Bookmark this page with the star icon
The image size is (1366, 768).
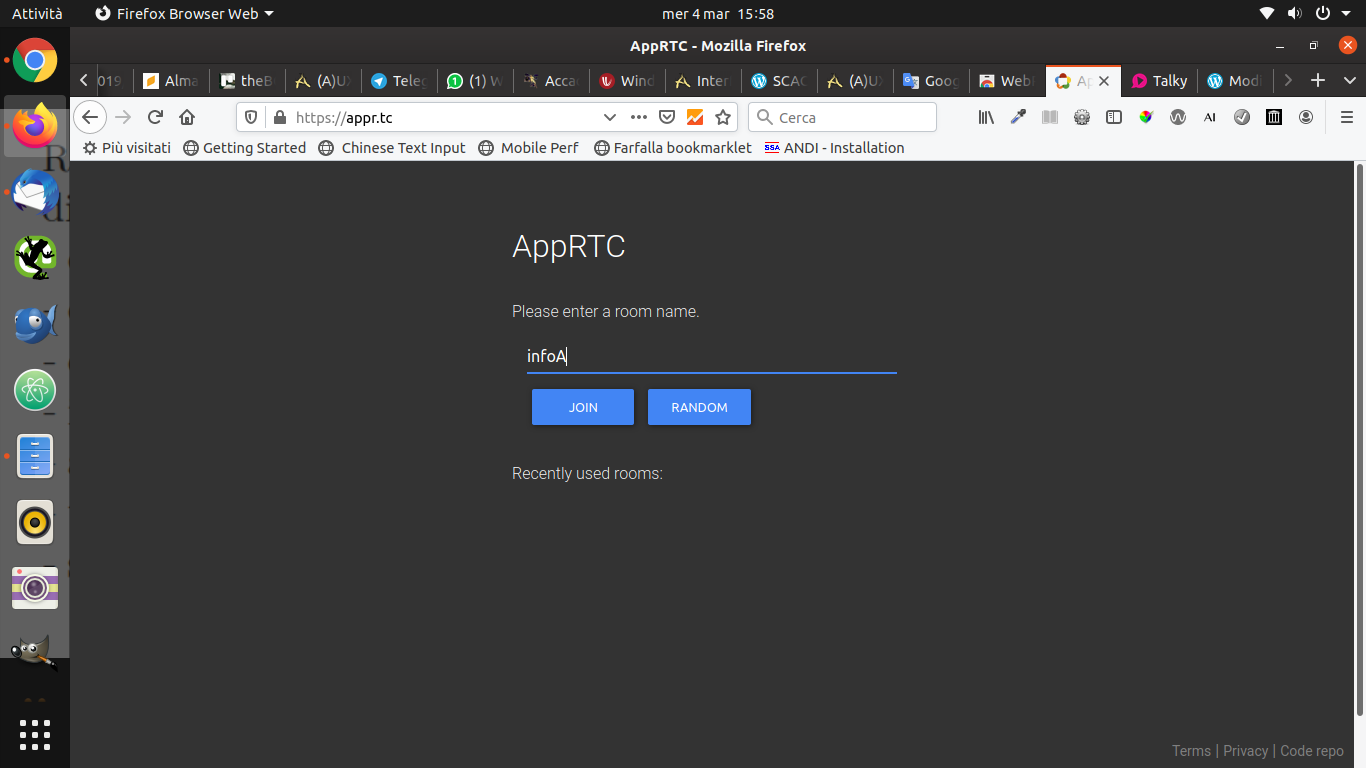point(723,117)
